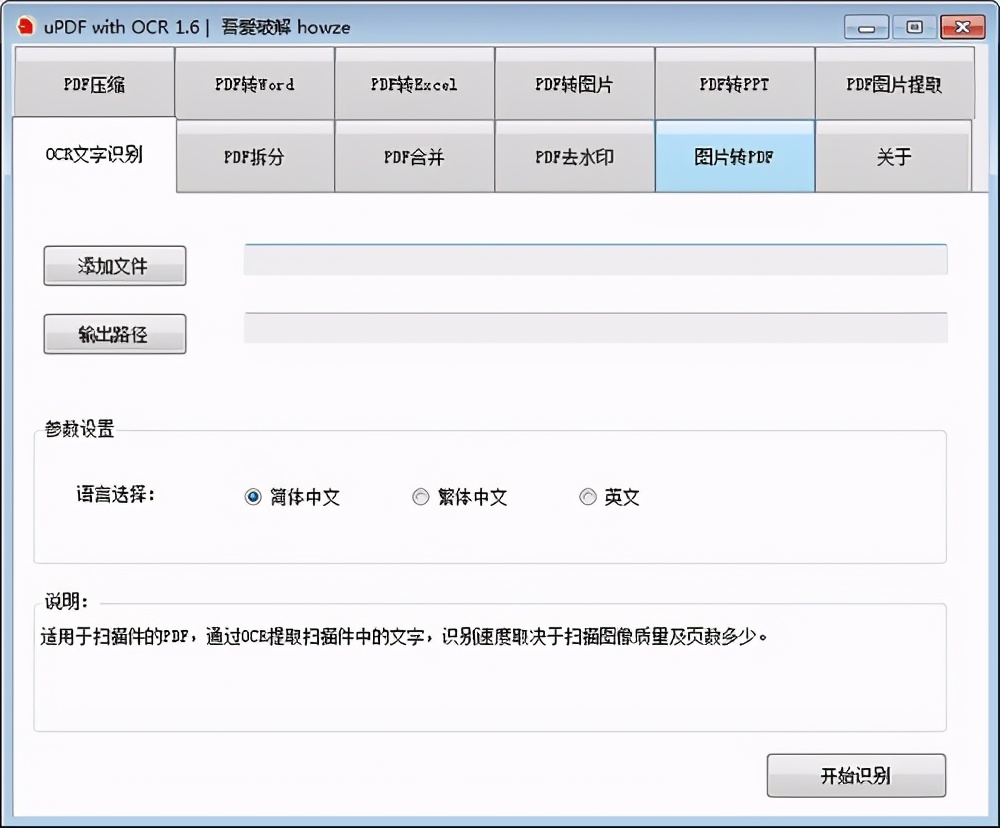Select the 英文 language option

588,496
